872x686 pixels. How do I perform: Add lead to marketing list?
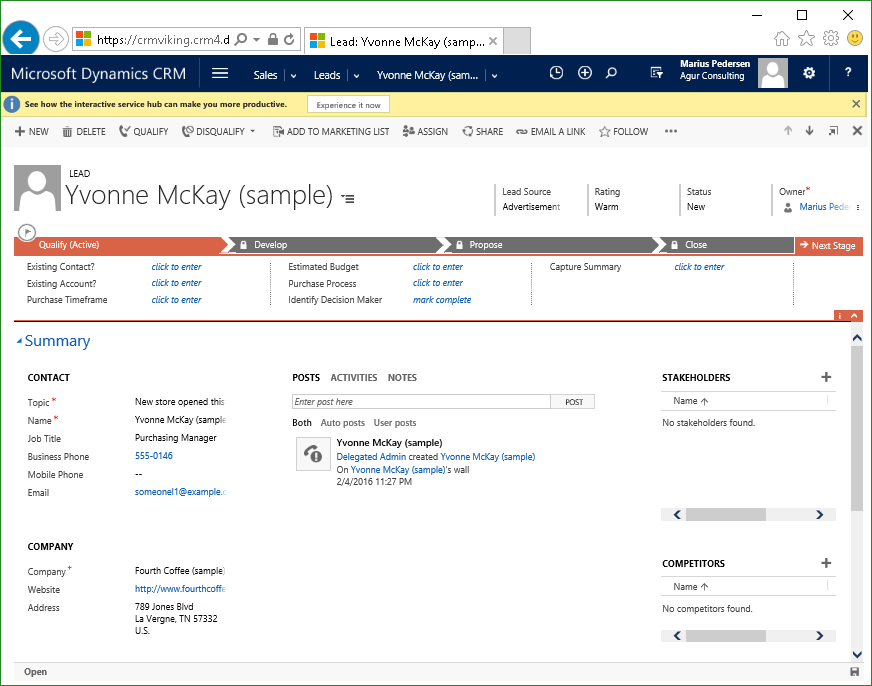click(x=330, y=131)
